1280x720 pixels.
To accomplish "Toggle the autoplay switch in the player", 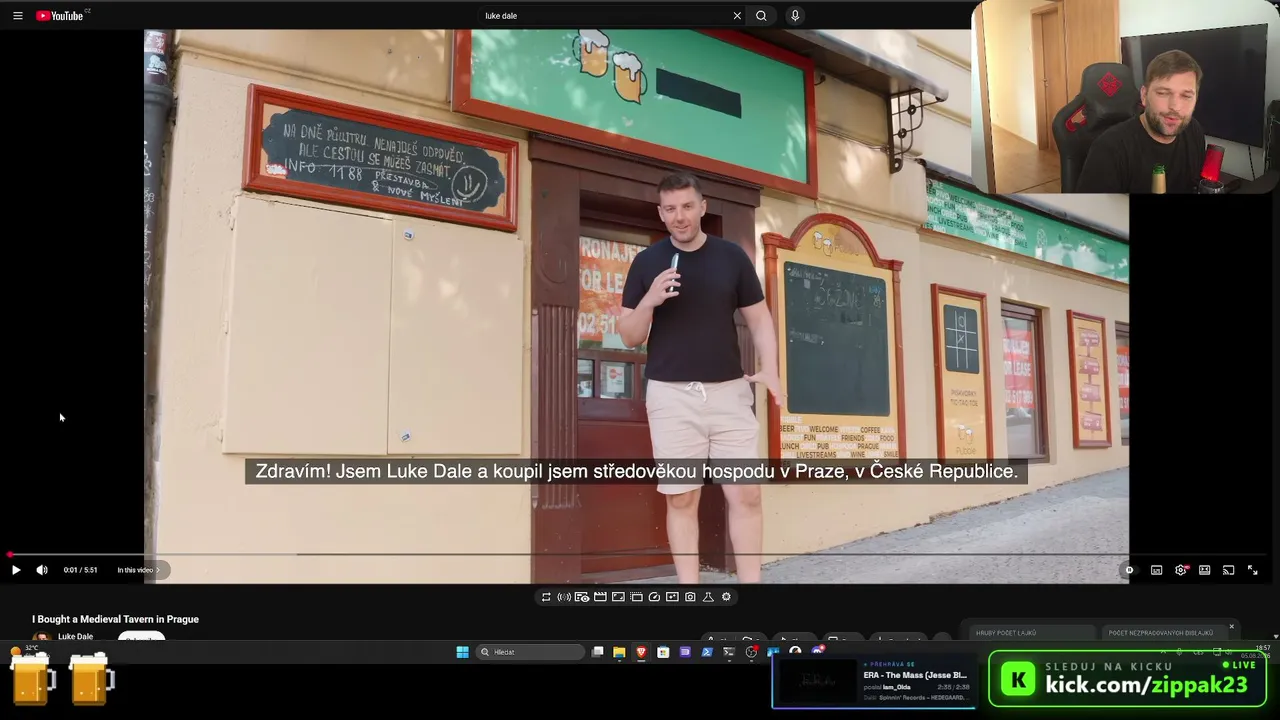I will (x=1130, y=570).
